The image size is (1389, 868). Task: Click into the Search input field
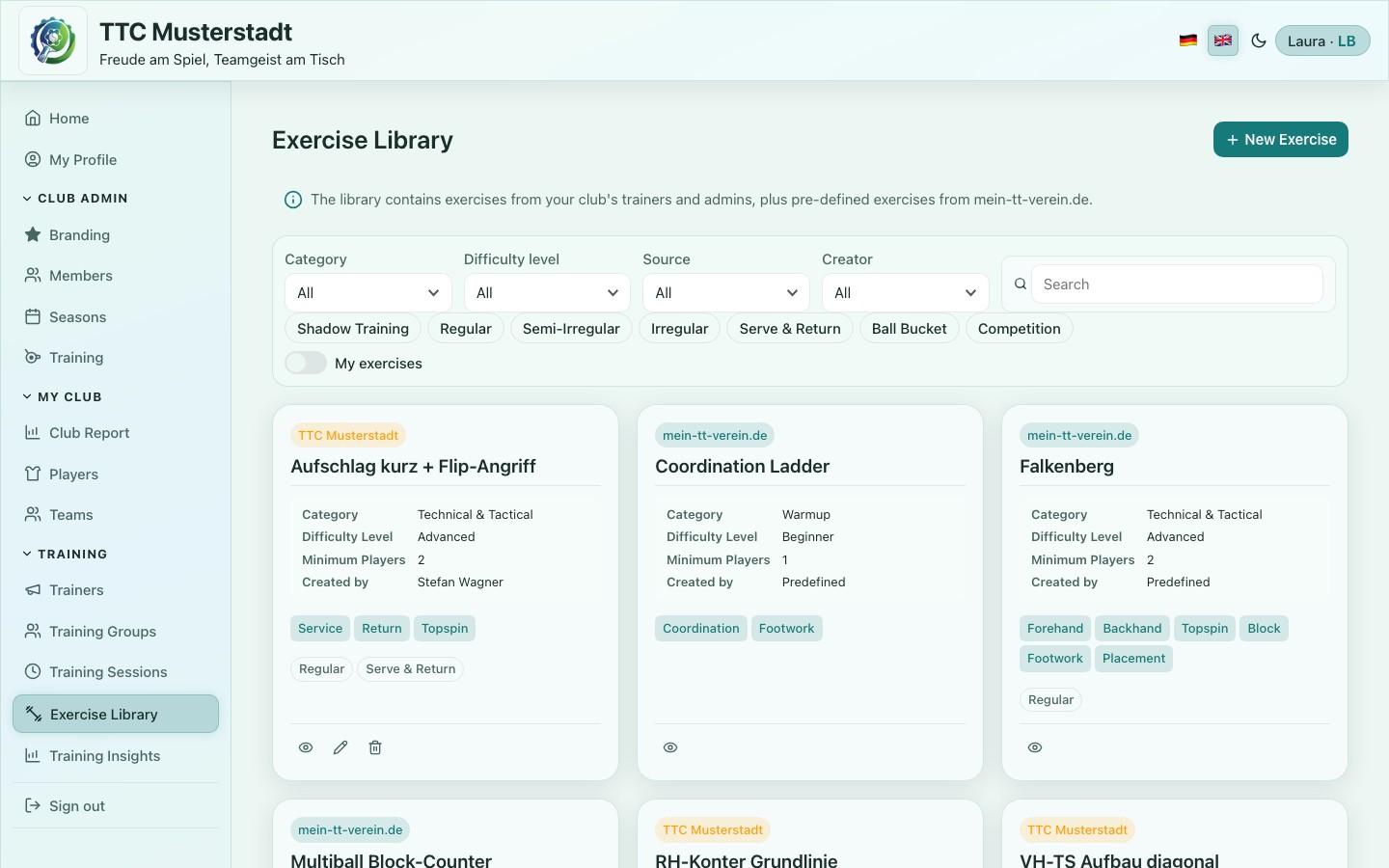tap(1177, 284)
